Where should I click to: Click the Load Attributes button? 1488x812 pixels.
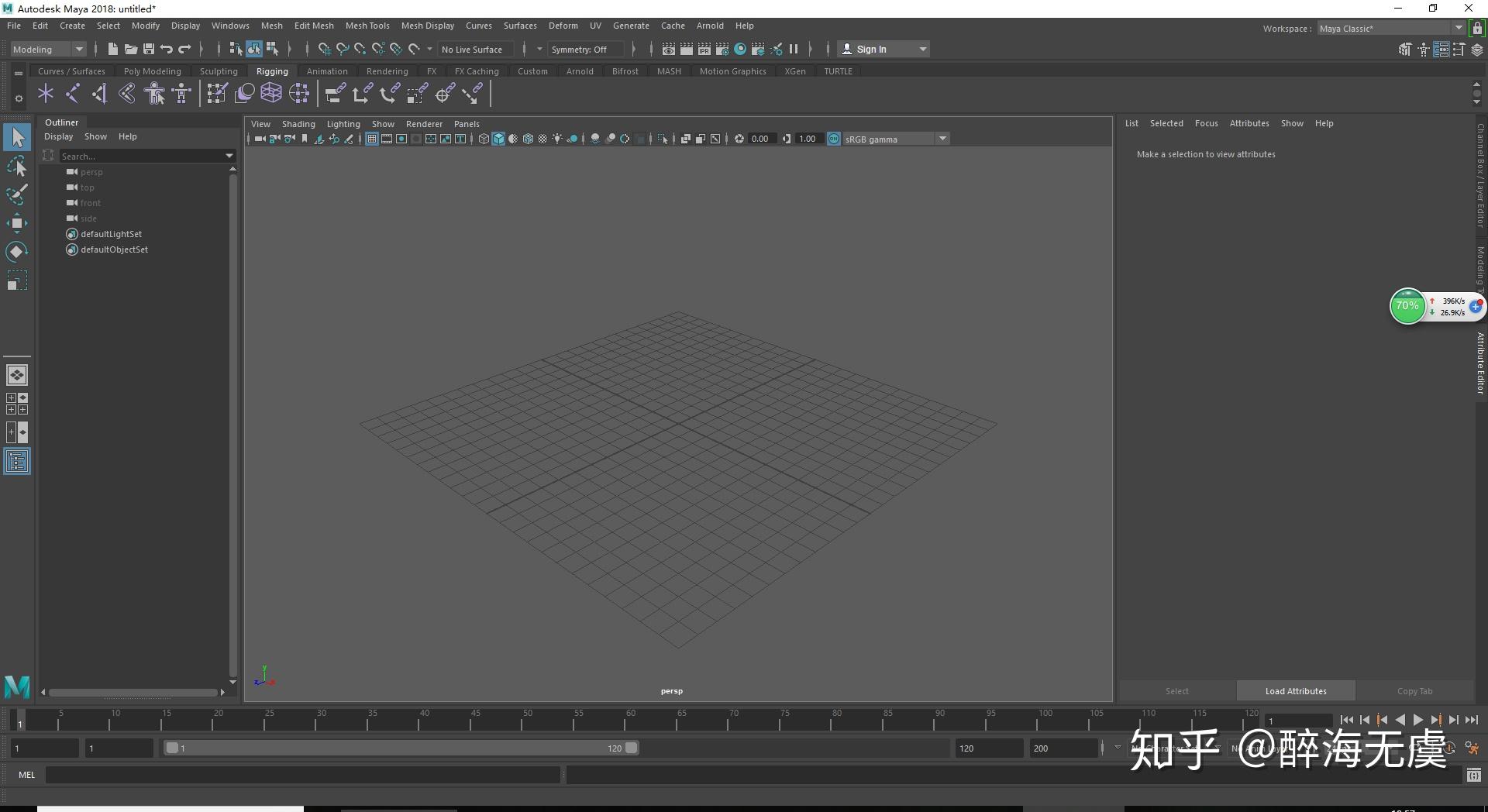(1295, 691)
